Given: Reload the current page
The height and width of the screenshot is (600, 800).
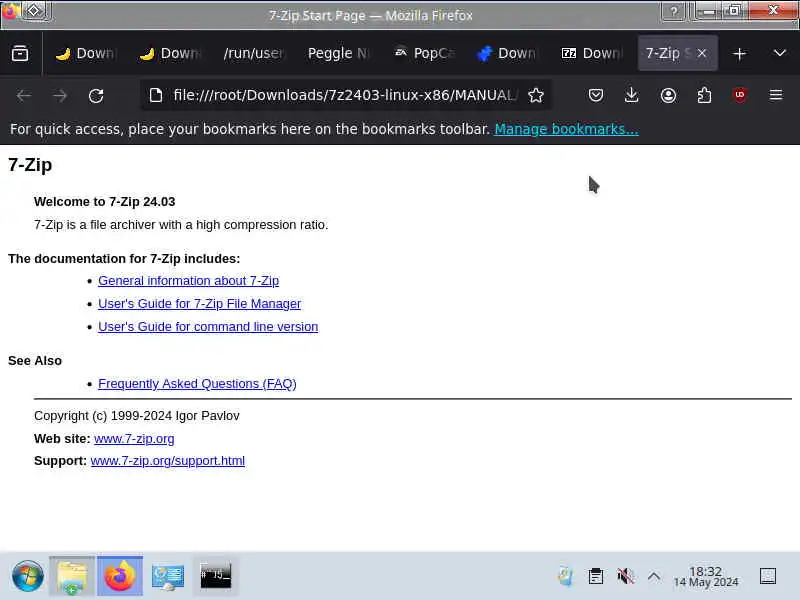Looking at the screenshot, I should tap(96, 95).
